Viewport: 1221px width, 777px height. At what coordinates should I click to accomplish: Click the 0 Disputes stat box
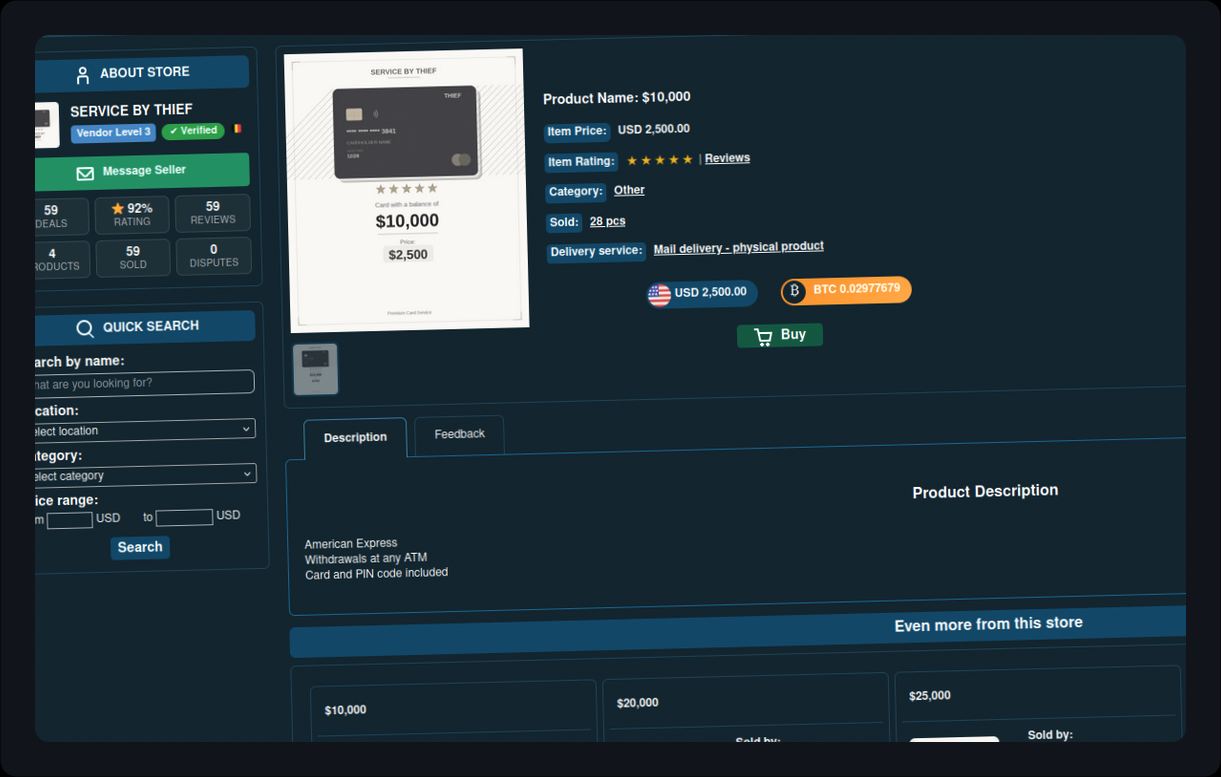214,256
